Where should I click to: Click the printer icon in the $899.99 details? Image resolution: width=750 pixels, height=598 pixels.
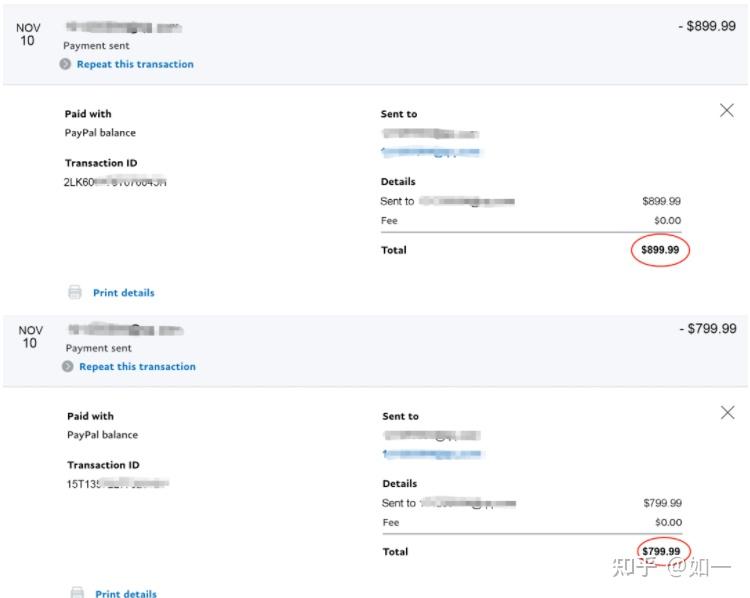(x=75, y=293)
